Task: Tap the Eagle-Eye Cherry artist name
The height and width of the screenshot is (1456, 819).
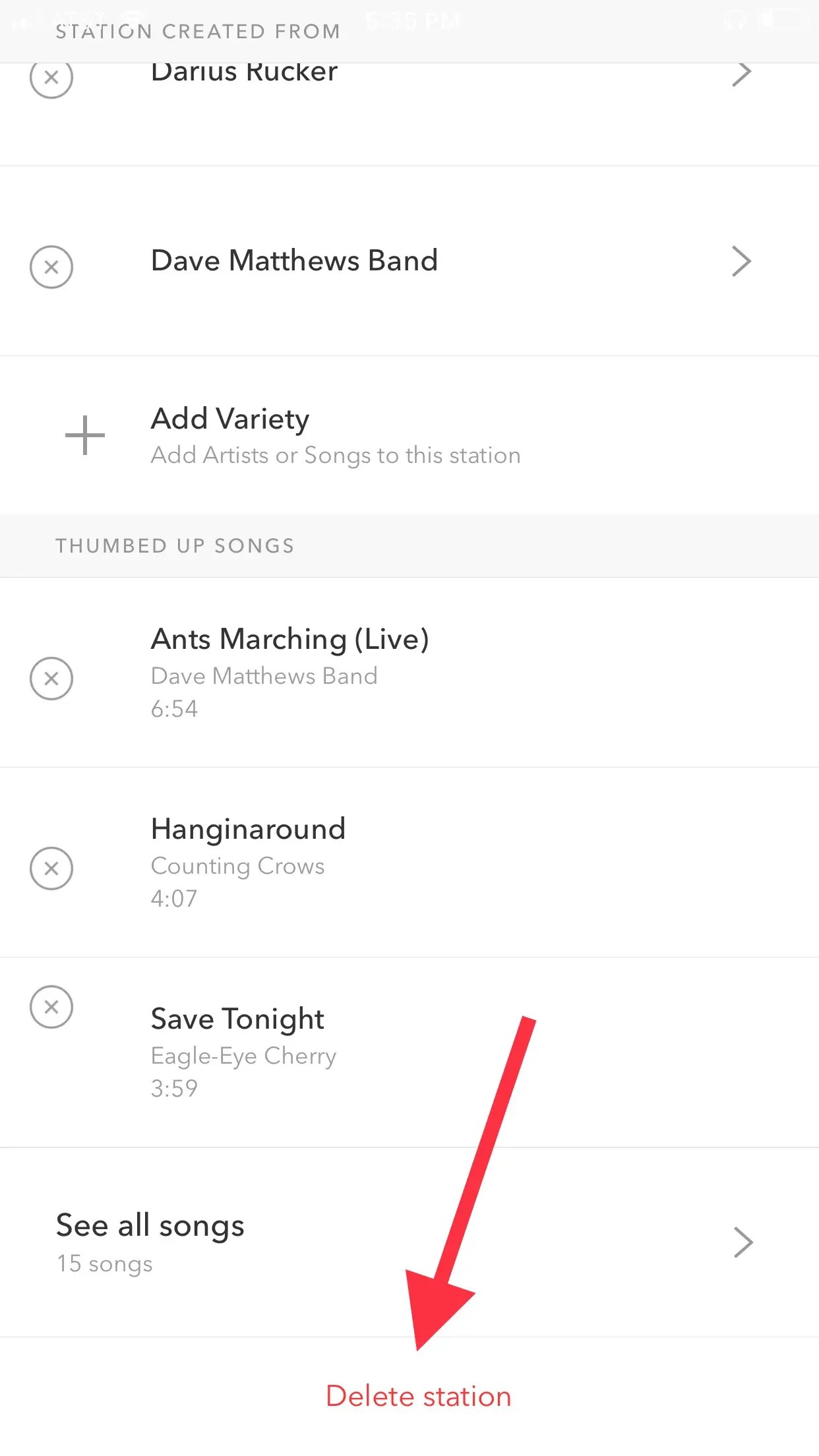Action: tap(243, 1056)
